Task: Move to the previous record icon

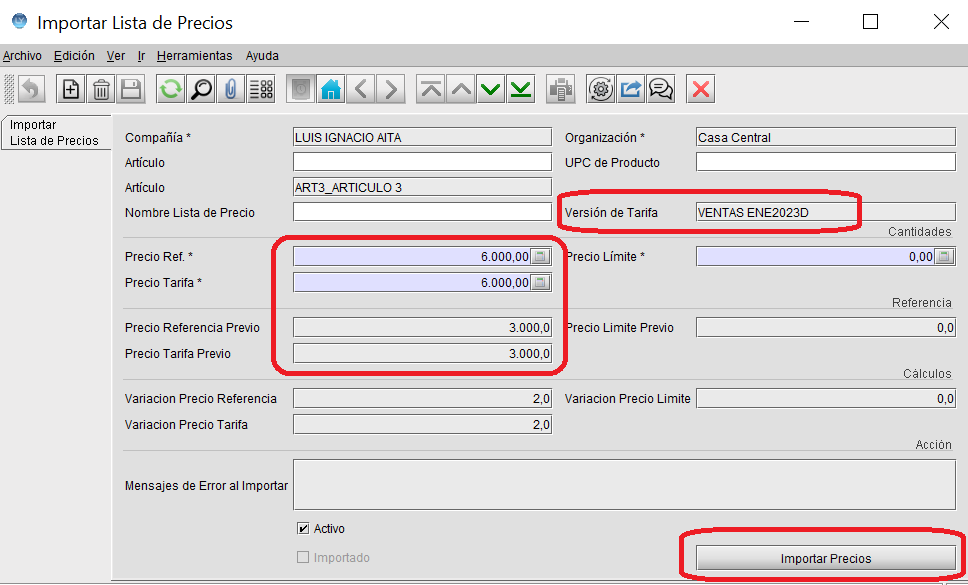Action: 461,89
